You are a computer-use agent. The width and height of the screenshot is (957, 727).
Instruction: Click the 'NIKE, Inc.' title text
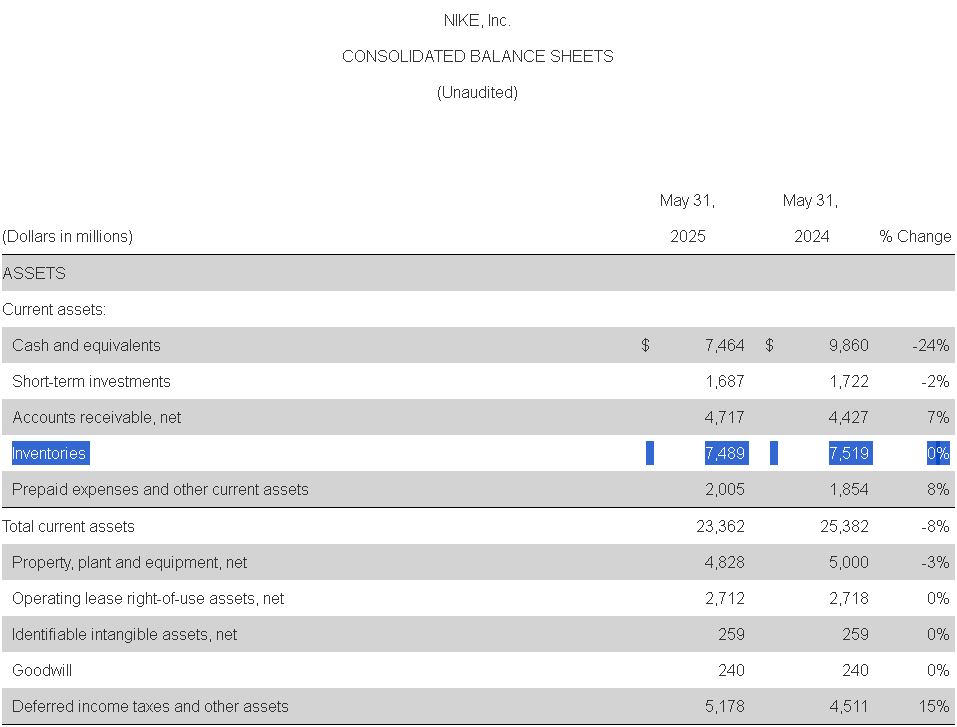477,20
